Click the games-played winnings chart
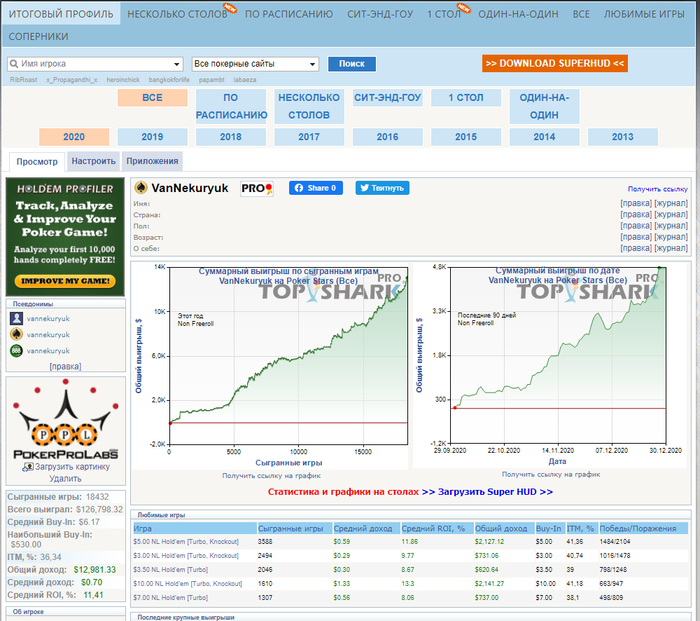Viewport: 700px width, 621px height. 270,366
